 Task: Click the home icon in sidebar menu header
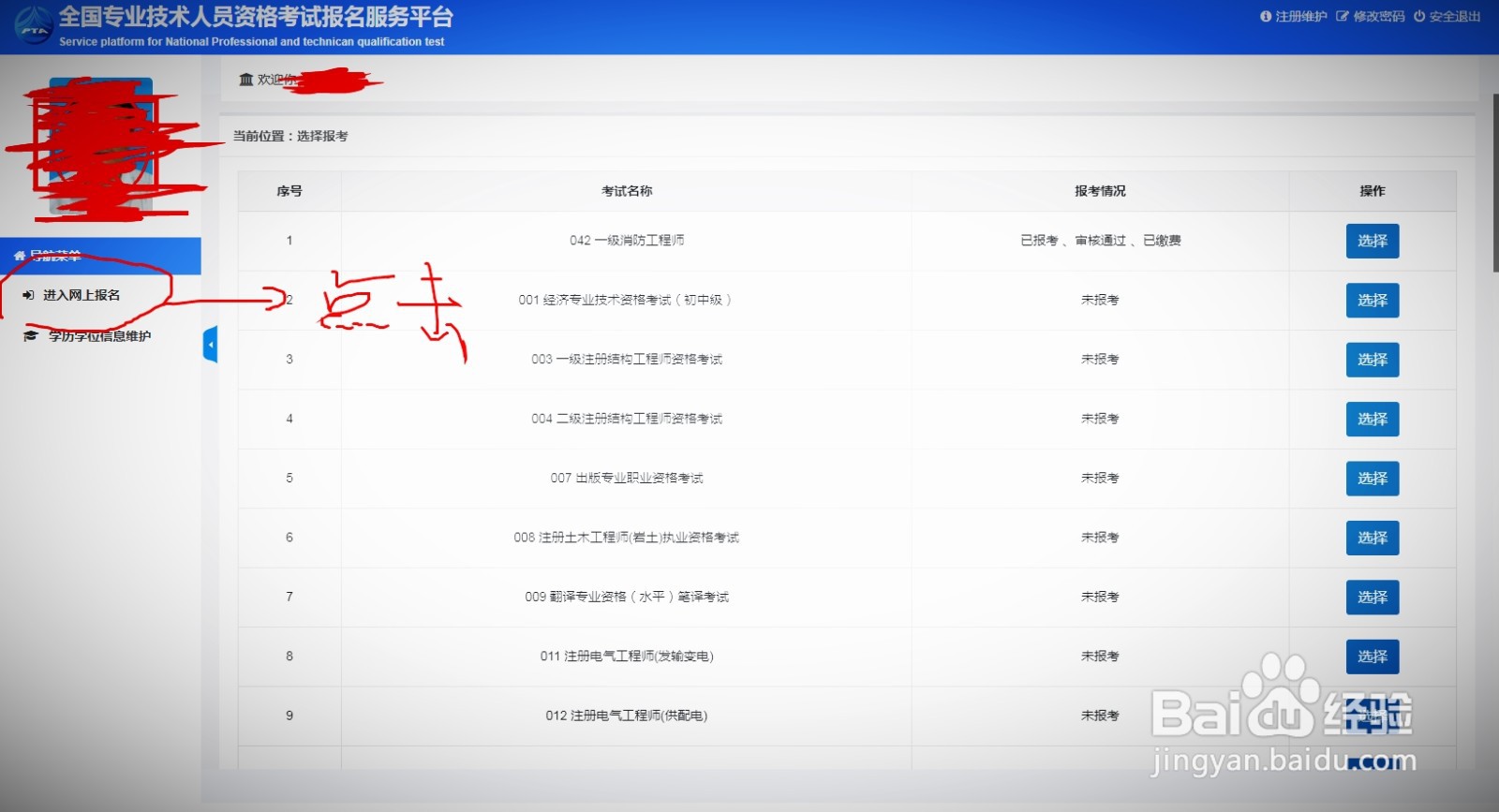[19, 256]
